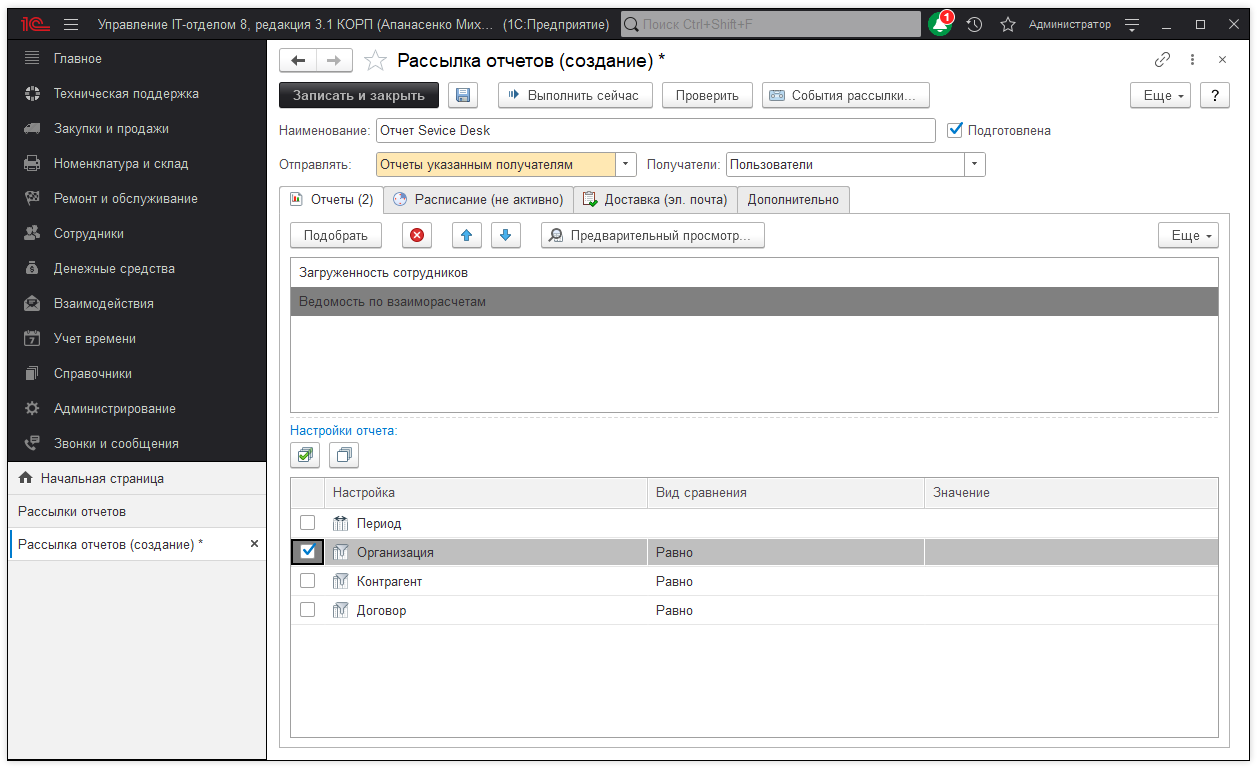Tick the Контрагент setting checkbox
Image resolution: width=1257 pixels, height=768 pixels.
click(308, 581)
